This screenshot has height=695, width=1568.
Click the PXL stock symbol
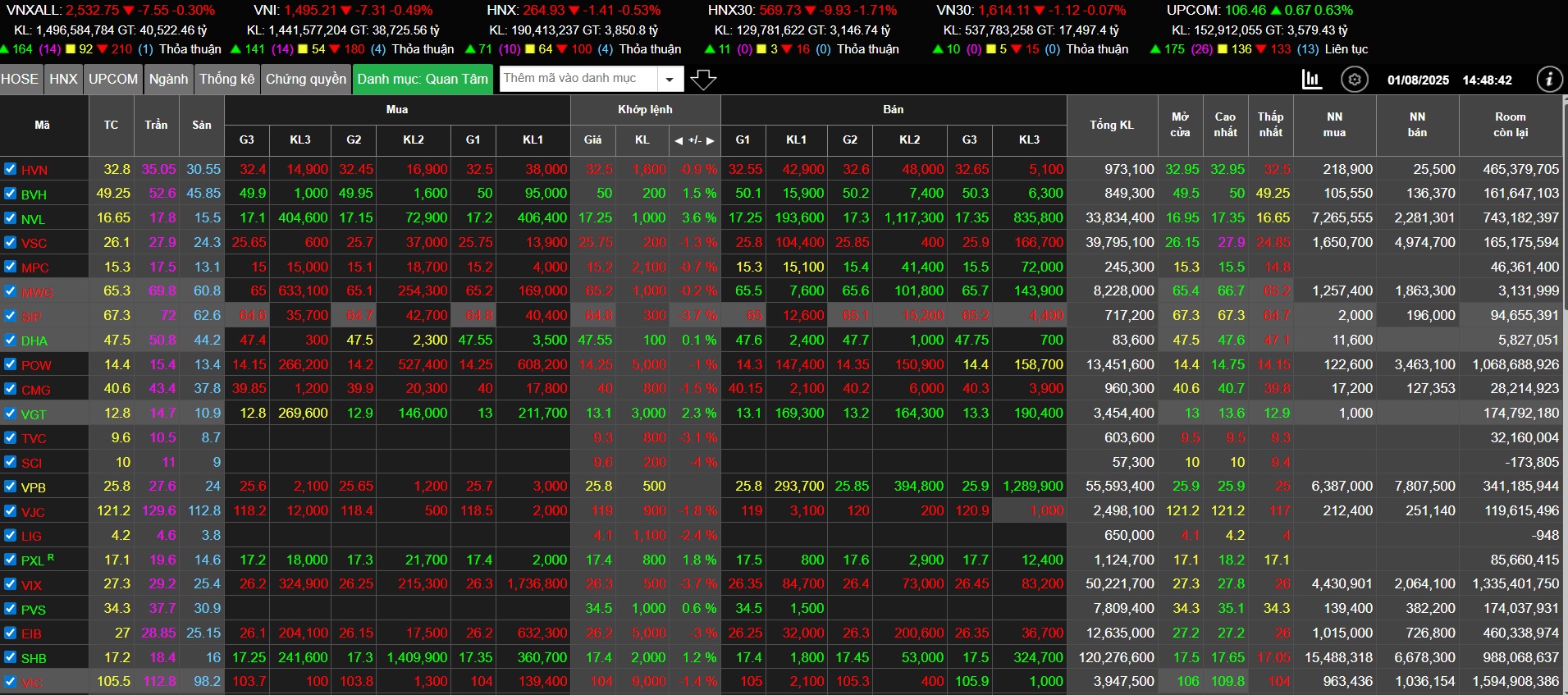pyautogui.click(x=33, y=560)
